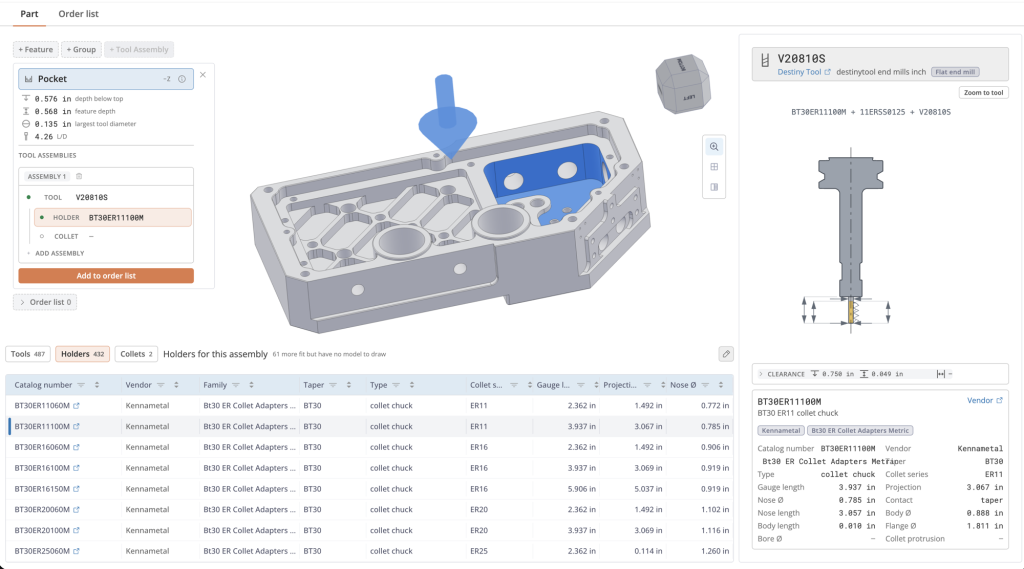
Task: Sort by the Vendor column
Action: click(x=176, y=385)
